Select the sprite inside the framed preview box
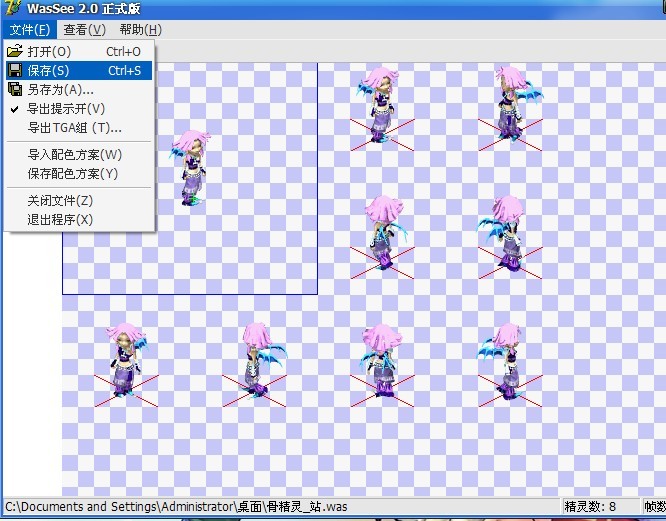Image resolution: width=666 pixels, height=521 pixels. (190, 168)
